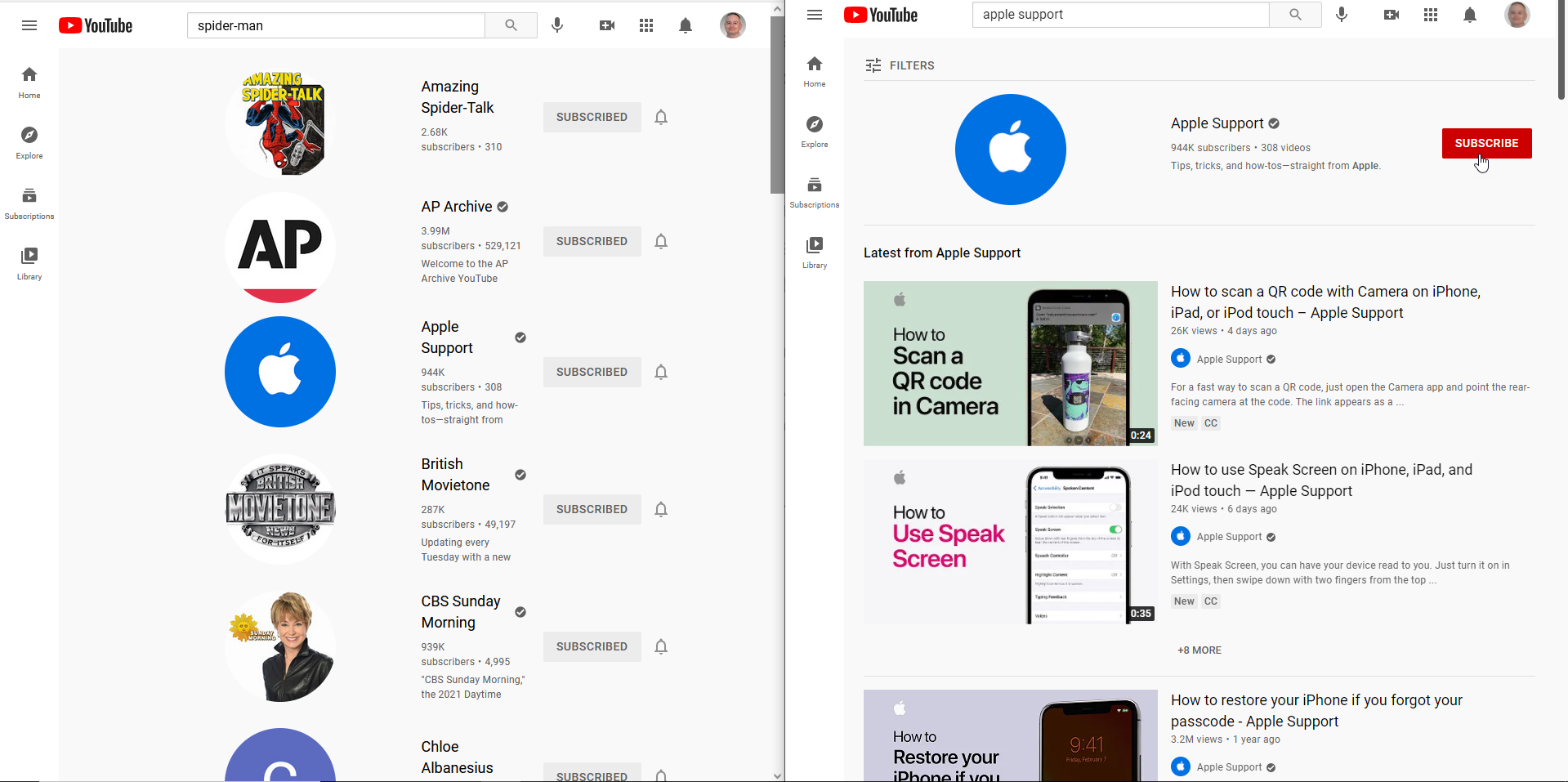Viewport: 1568px width, 782px height.
Task: Open Subscriptions in right window sidebar
Action: click(815, 192)
